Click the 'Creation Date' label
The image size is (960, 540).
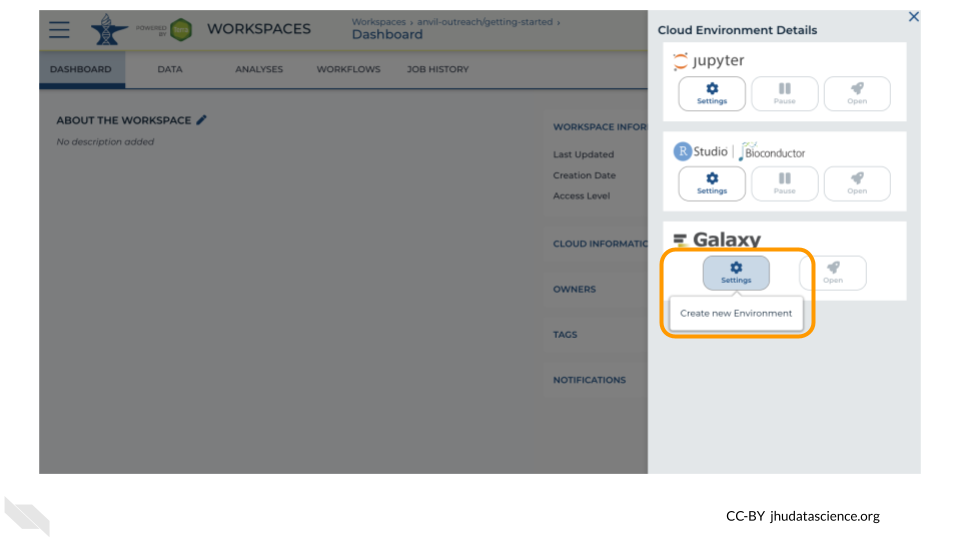pos(585,175)
